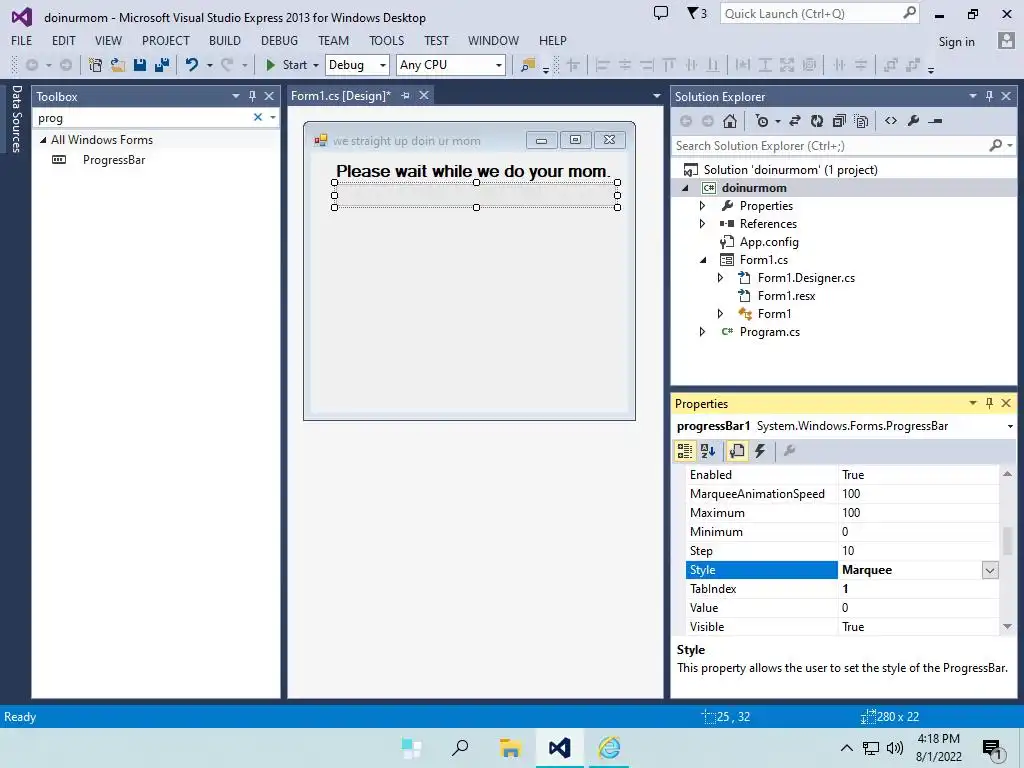Click the Find in Files toolbar icon
The height and width of the screenshot is (768, 1024).
coord(528,65)
